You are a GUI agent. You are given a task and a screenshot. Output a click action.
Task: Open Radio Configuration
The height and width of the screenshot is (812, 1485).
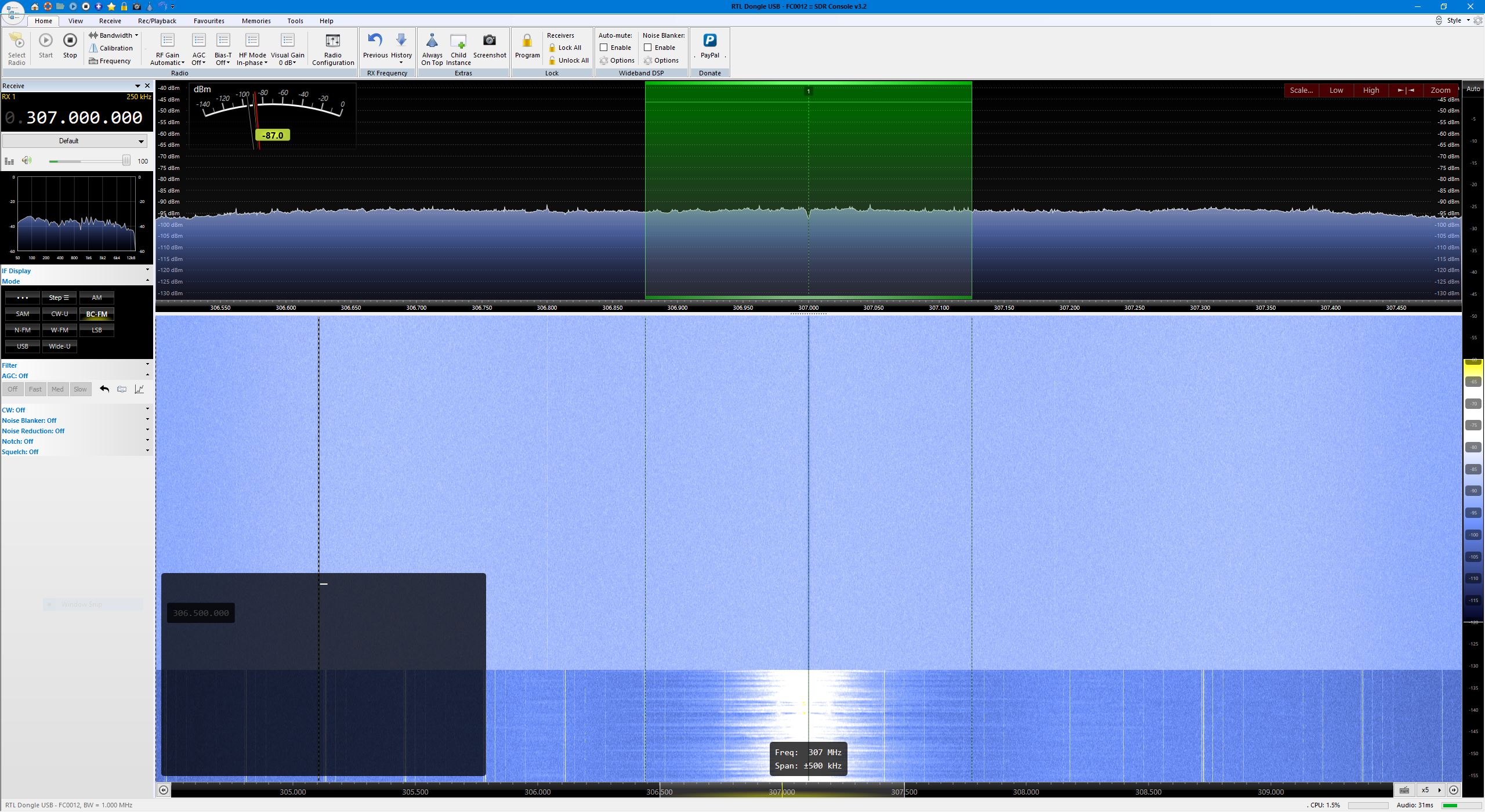[x=332, y=41]
